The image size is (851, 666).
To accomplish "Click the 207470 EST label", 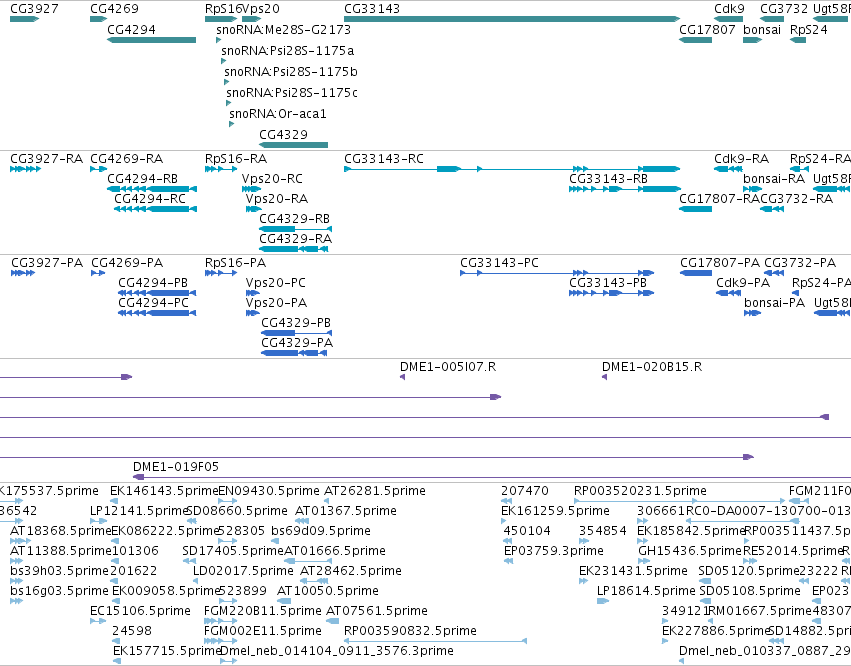I will point(525,491).
